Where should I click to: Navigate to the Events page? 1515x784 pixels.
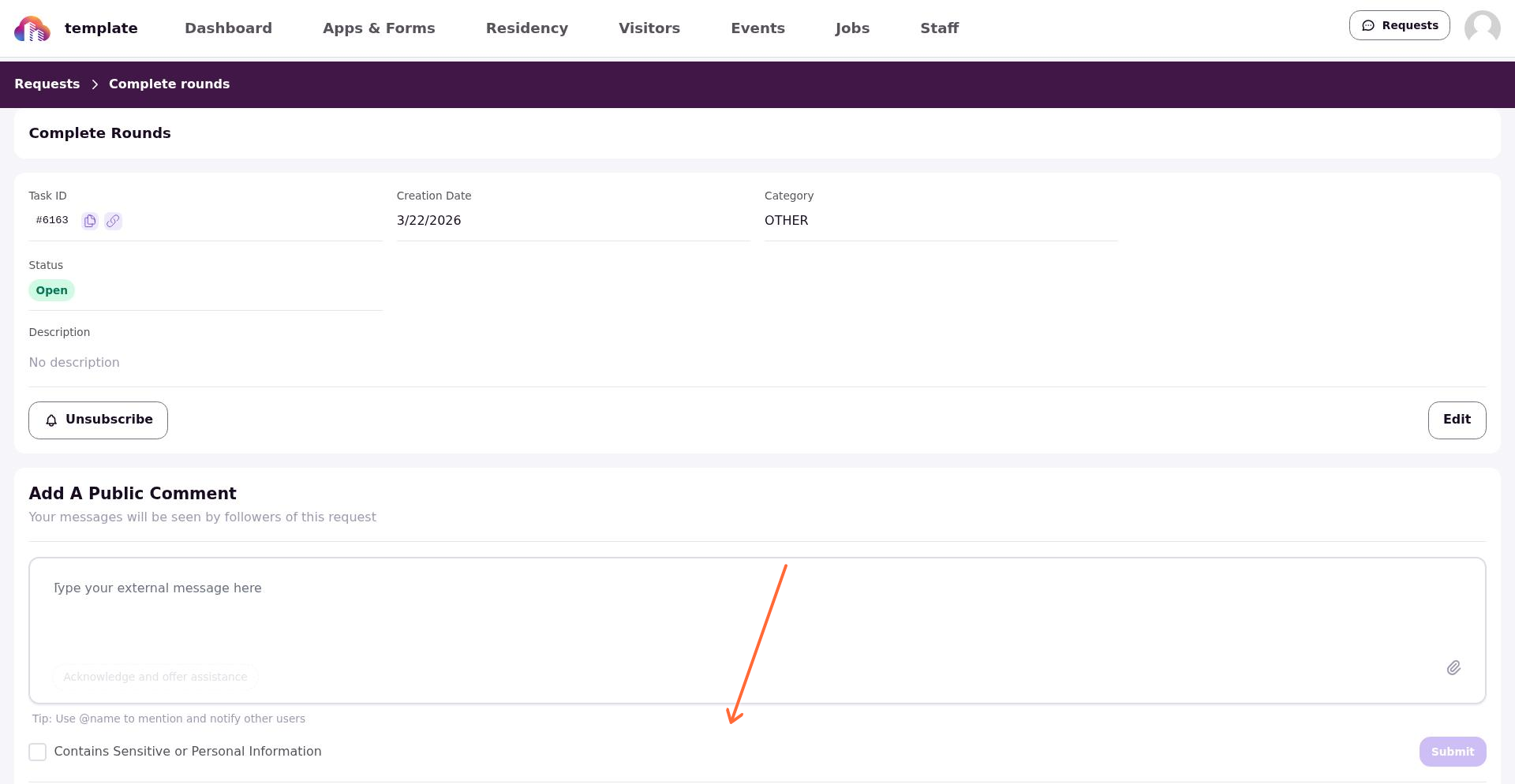[x=757, y=28]
